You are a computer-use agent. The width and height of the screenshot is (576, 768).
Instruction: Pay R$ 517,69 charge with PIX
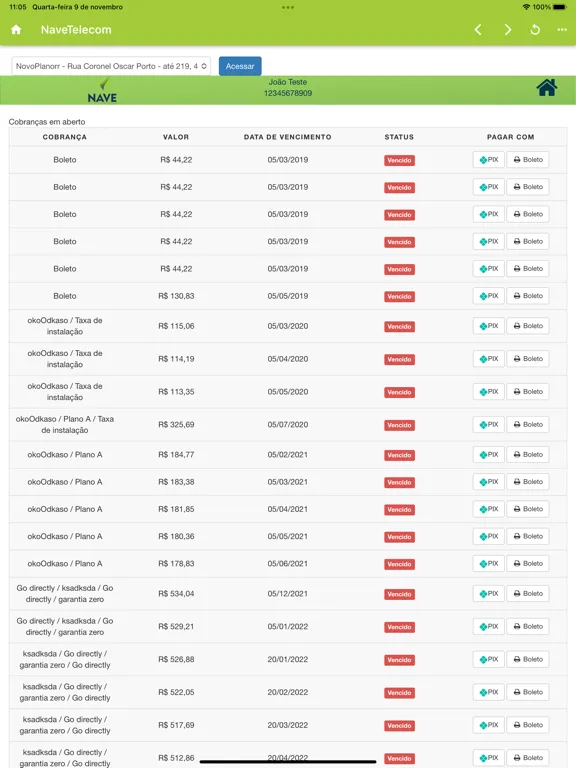click(x=488, y=724)
